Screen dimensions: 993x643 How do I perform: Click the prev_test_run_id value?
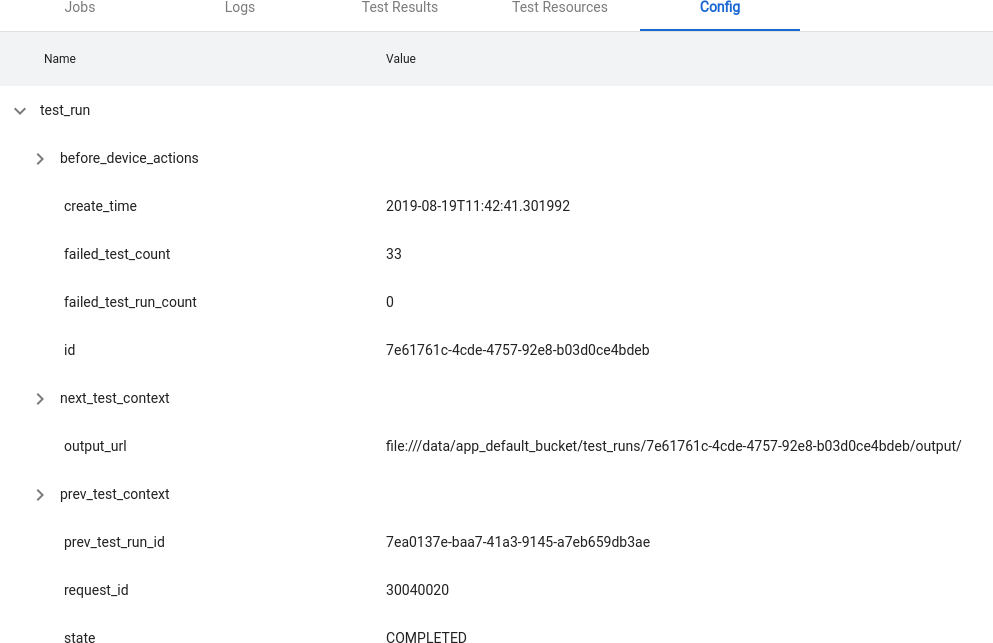(517, 542)
